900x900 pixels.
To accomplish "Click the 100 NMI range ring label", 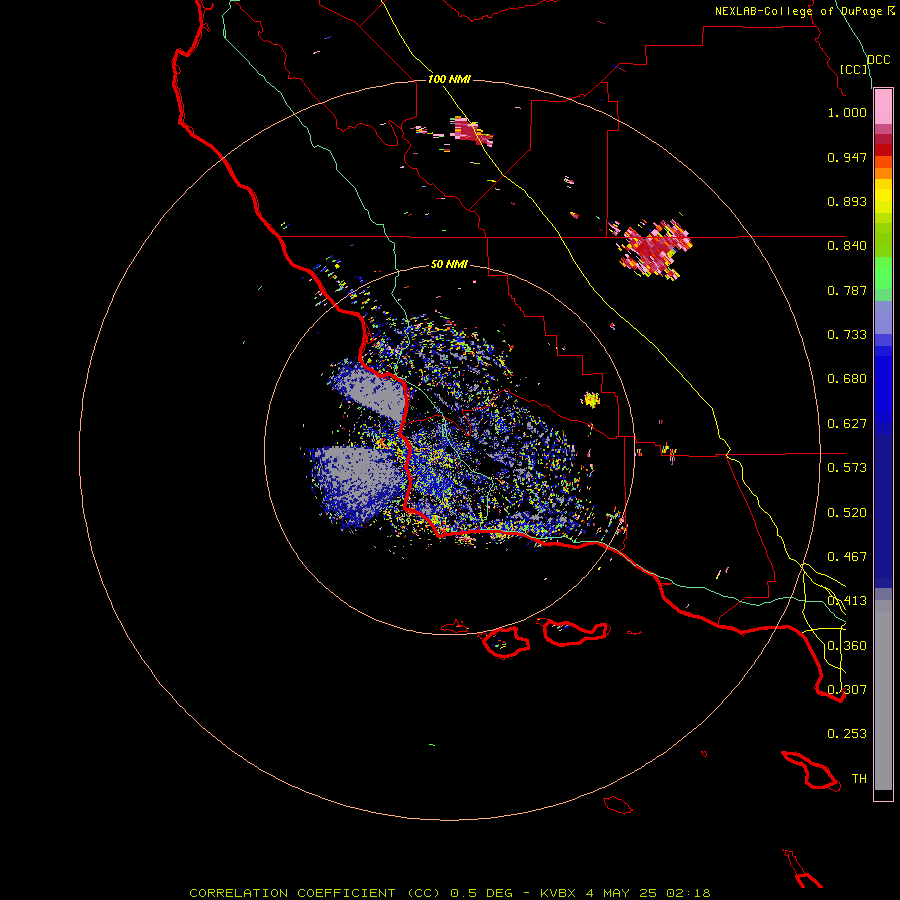I will click(x=449, y=79).
